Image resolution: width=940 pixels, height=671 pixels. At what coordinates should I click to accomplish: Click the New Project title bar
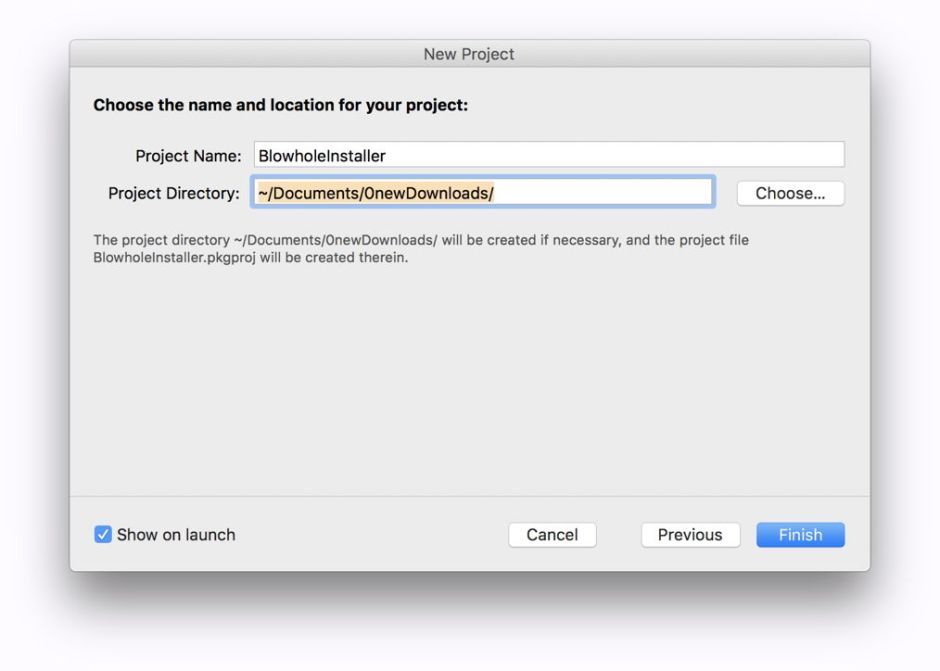click(x=470, y=54)
